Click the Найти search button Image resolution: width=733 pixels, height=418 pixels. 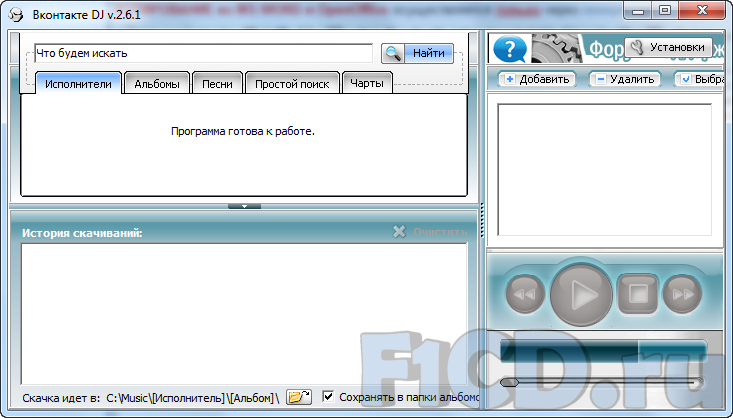click(429, 53)
